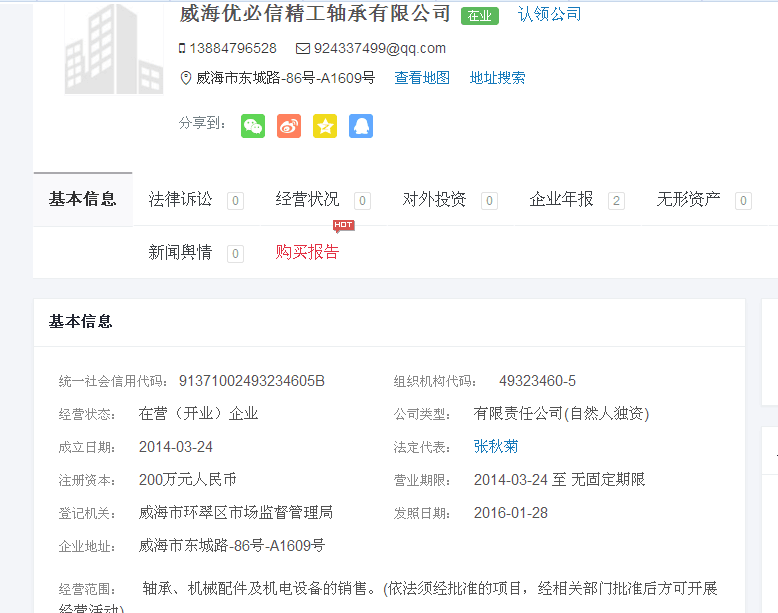Open the 基本信息 tab
This screenshot has height=613, width=778.
pyautogui.click(x=82, y=199)
